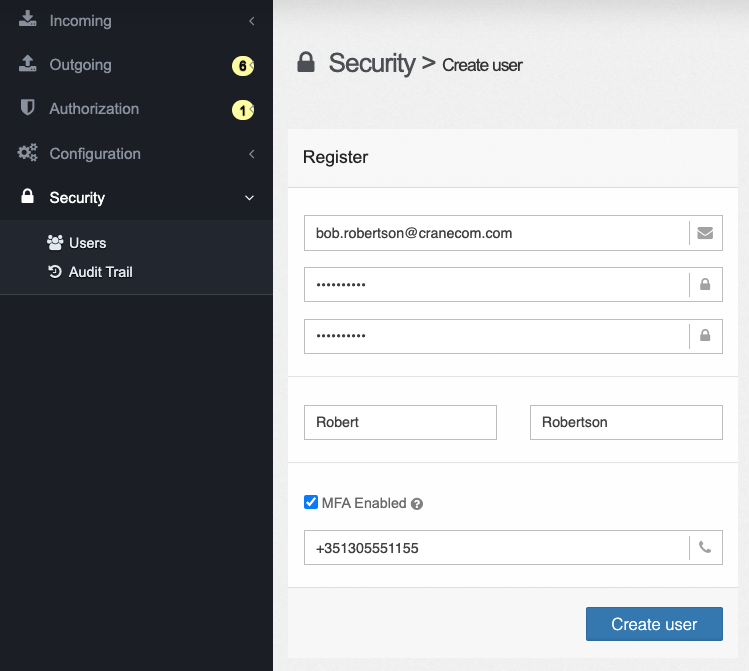This screenshot has width=749, height=671.
Task: Click the phone icon in phone number field
Action: click(x=705, y=547)
